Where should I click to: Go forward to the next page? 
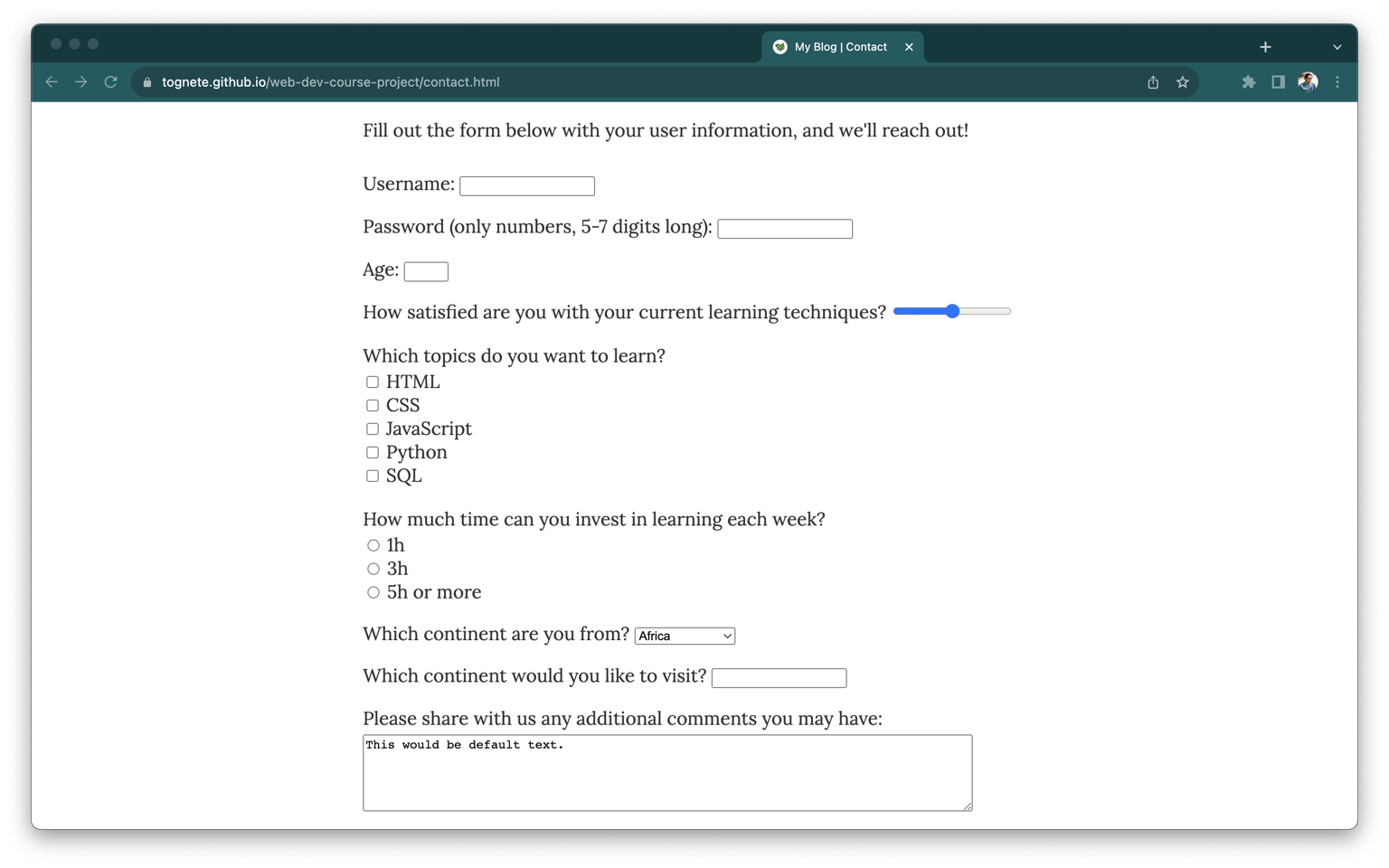[x=81, y=82]
